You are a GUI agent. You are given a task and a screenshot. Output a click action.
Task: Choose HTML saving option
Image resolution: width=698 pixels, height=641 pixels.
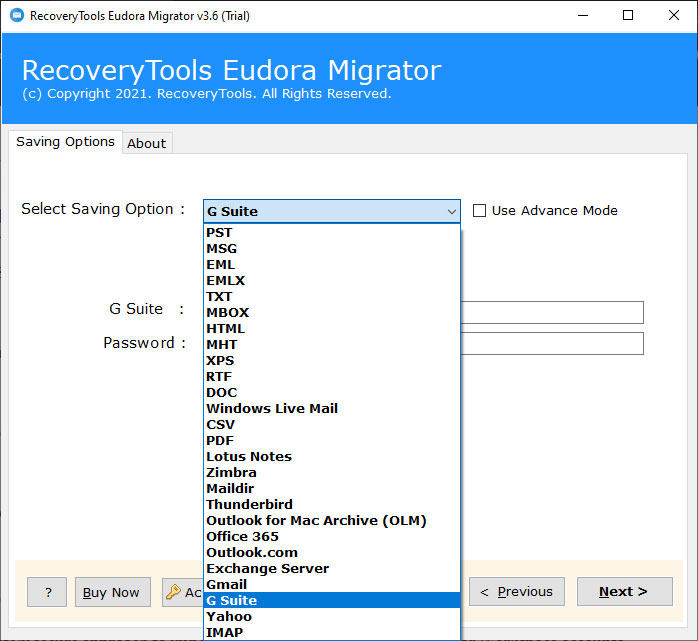point(332,329)
